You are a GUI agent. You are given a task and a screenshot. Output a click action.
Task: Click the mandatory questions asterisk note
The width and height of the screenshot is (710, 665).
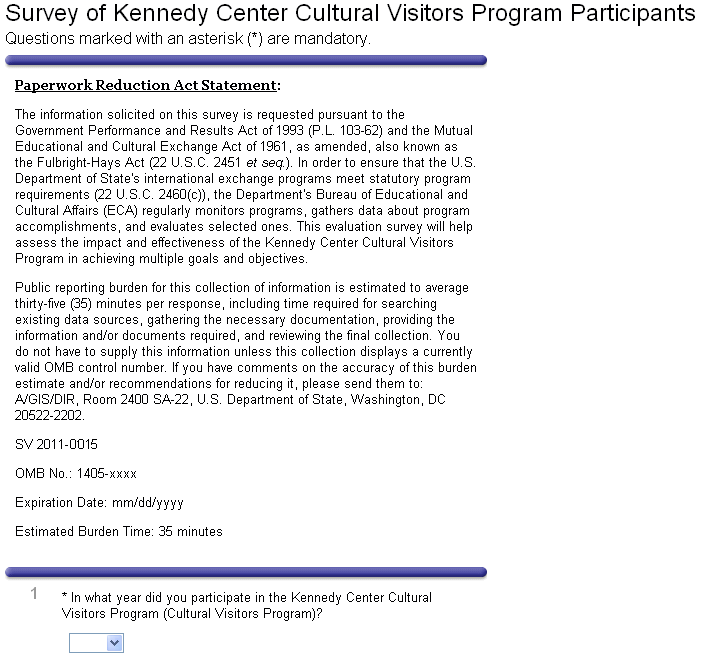coord(188,39)
